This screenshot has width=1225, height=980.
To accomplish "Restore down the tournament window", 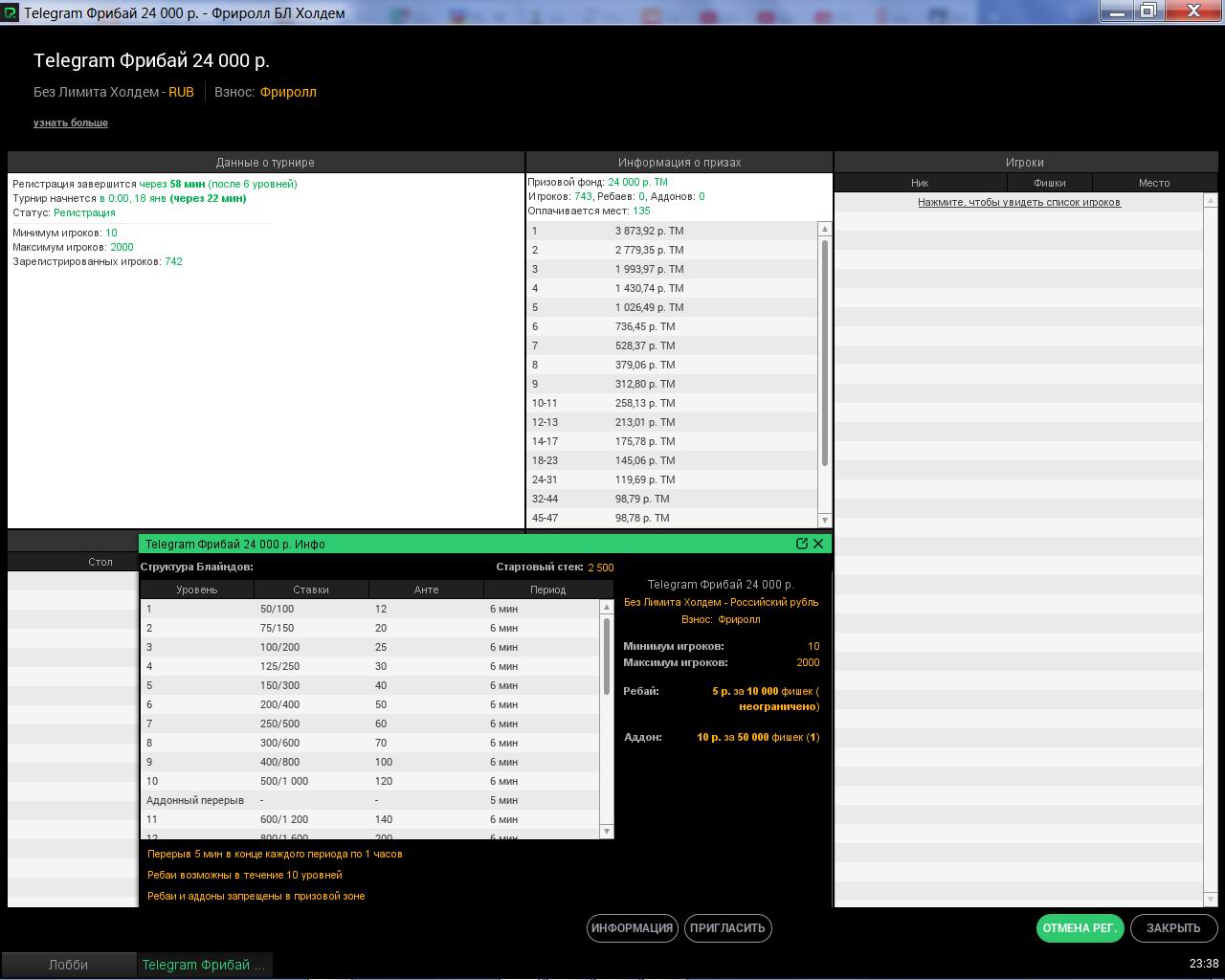I will tap(1147, 11).
